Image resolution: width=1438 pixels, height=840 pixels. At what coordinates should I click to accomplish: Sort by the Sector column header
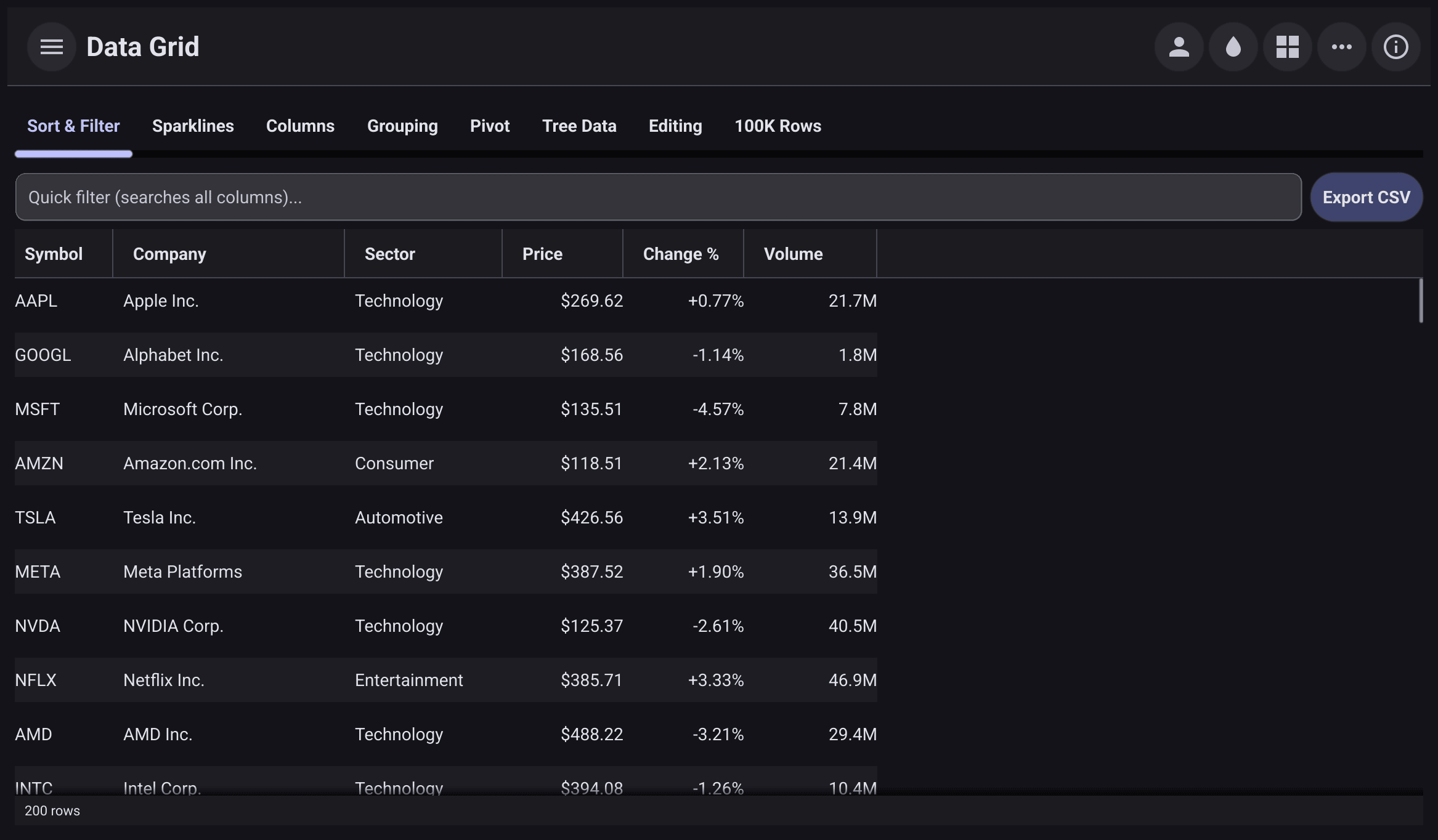coord(423,254)
